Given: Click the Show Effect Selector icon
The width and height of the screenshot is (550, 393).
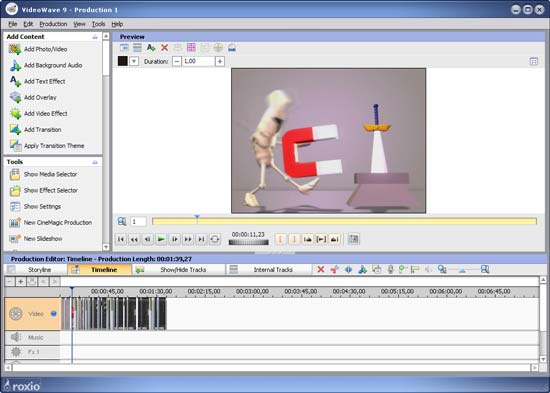Looking at the screenshot, I should click(15, 191).
